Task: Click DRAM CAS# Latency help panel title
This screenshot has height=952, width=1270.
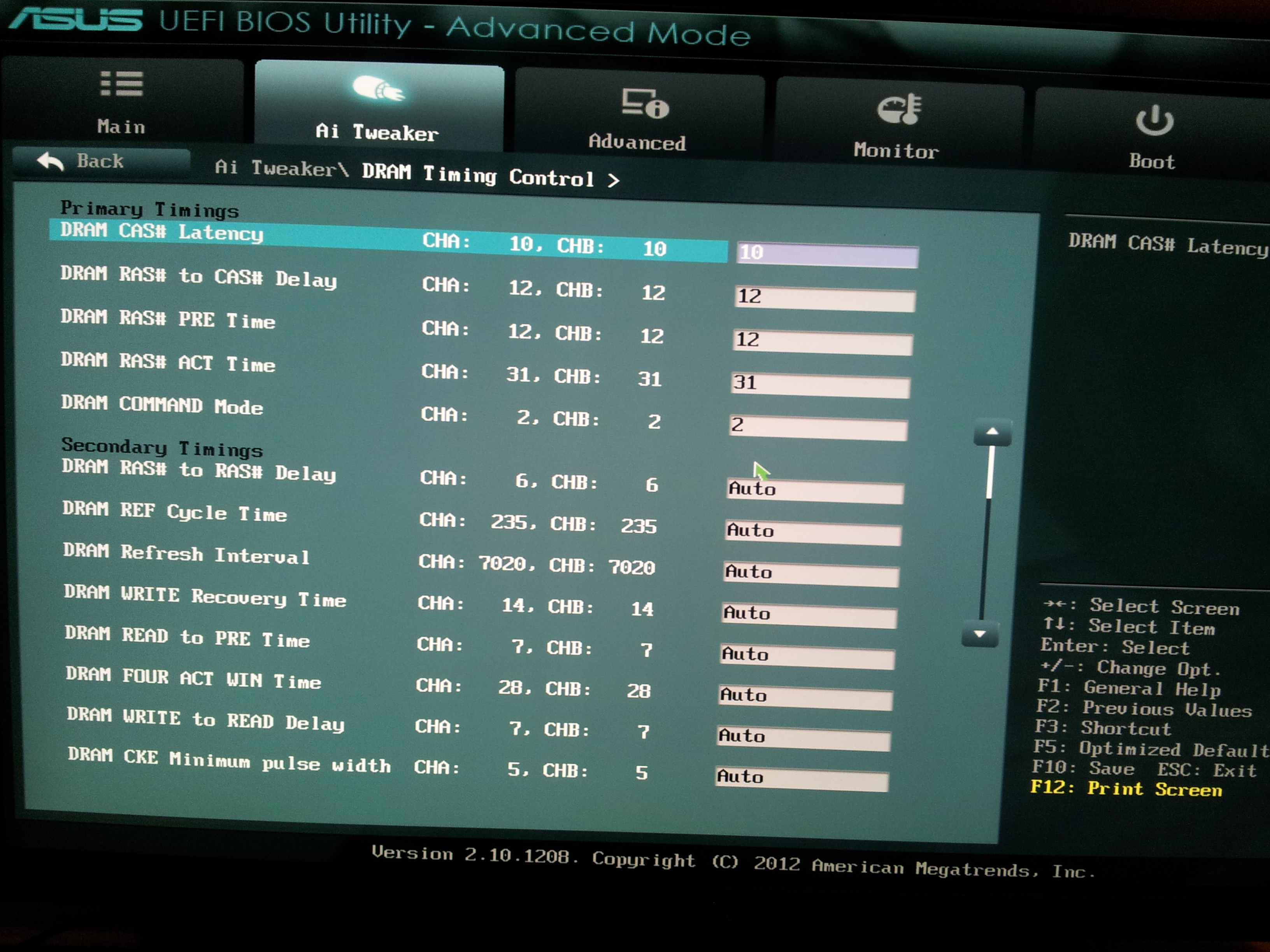Action: pyautogui.click(x=1168, y=245)
